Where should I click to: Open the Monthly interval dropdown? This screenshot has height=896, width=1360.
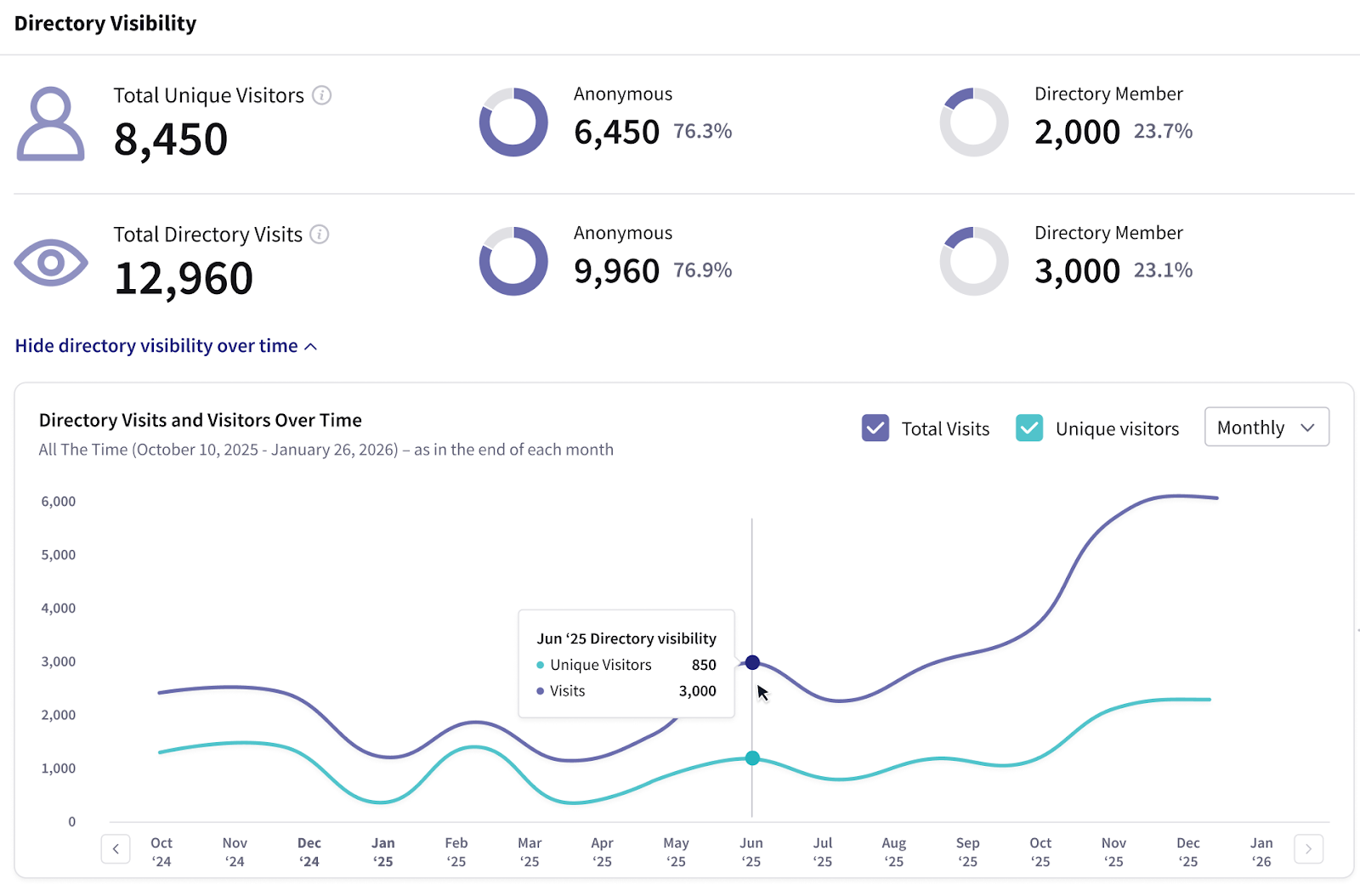pos(1266,427)
